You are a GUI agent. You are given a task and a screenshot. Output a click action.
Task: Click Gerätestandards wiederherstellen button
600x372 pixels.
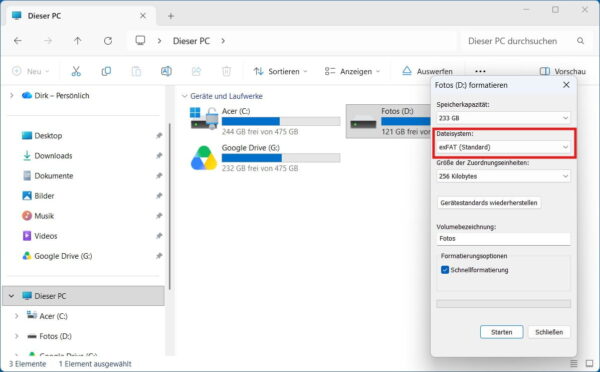[x=489, y=202]
